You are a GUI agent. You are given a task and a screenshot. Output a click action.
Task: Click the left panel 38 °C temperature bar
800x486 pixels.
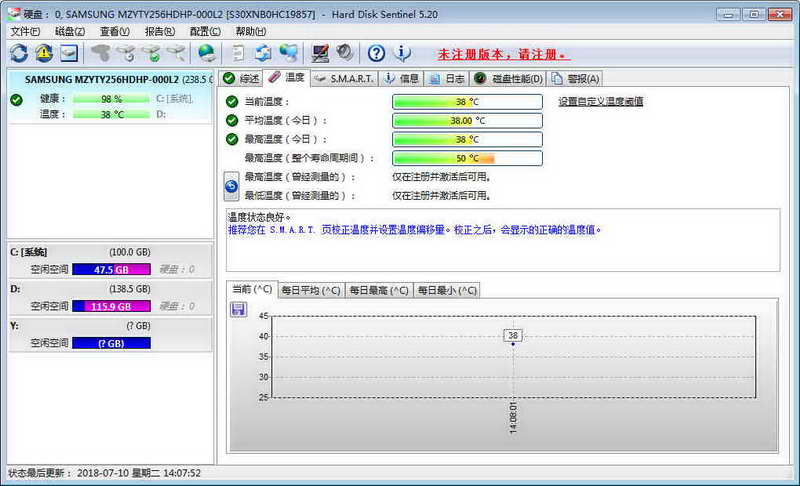111,115
